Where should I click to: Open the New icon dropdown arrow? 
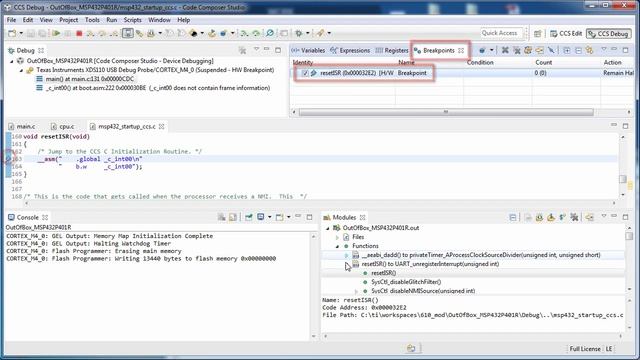21,33
